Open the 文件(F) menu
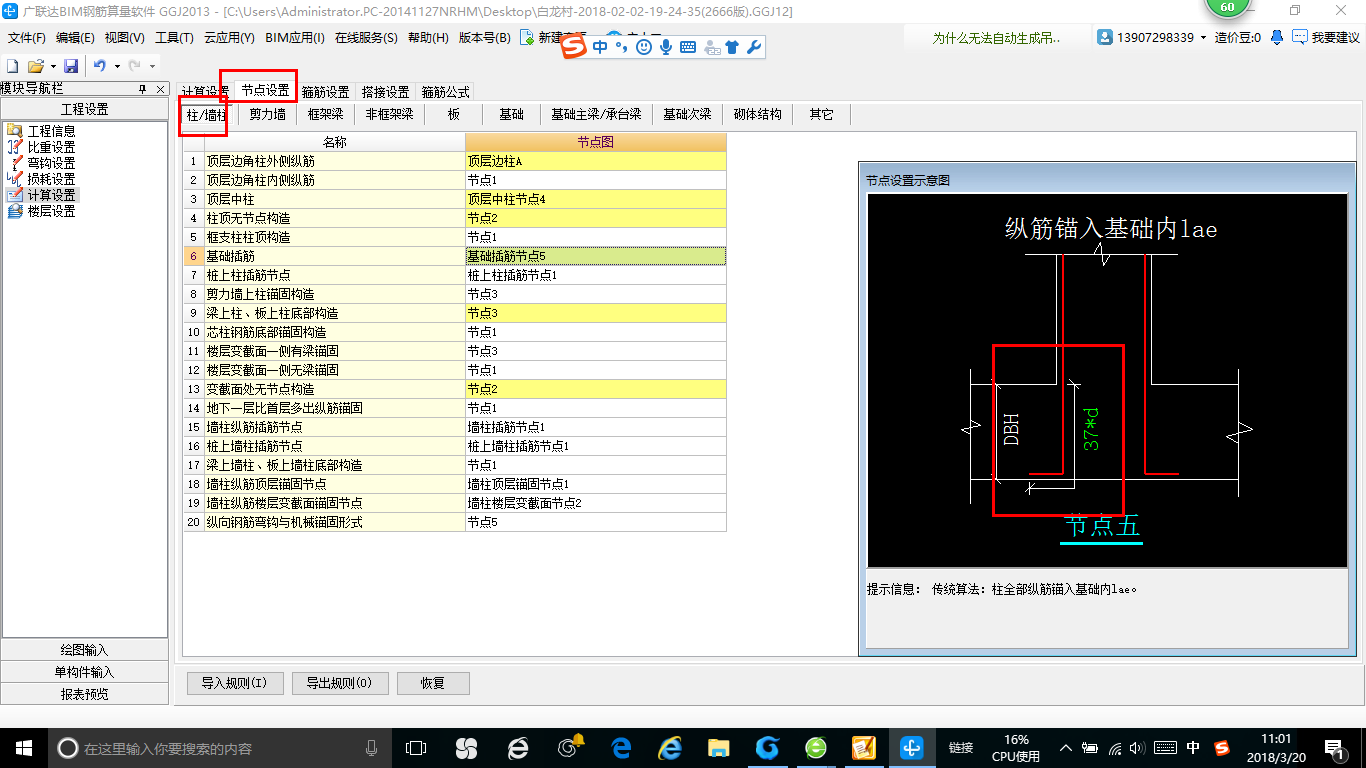Screen dimensions: 1366x768 point(27,38)
